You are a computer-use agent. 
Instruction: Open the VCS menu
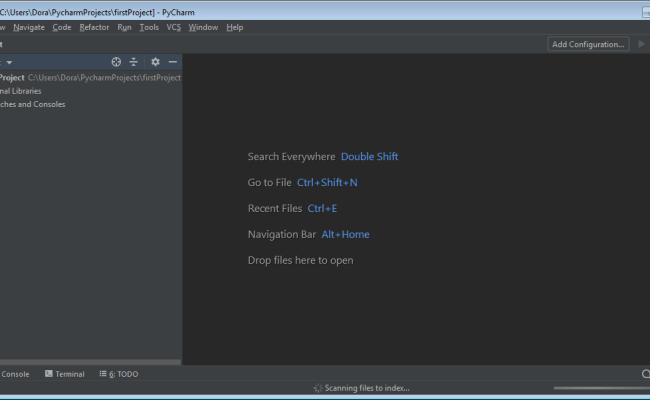174,27
